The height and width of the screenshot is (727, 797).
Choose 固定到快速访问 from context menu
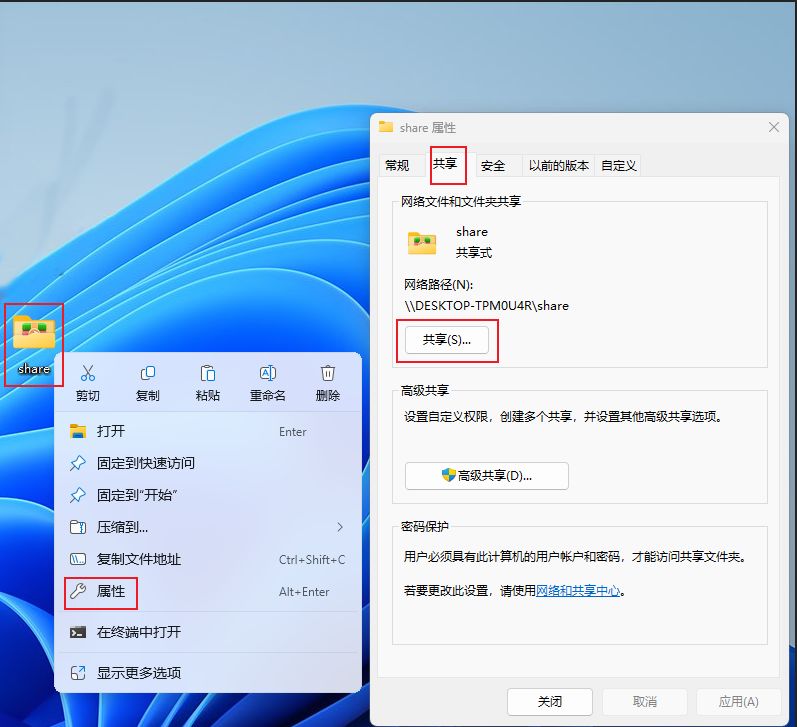[x=145, y=463]
